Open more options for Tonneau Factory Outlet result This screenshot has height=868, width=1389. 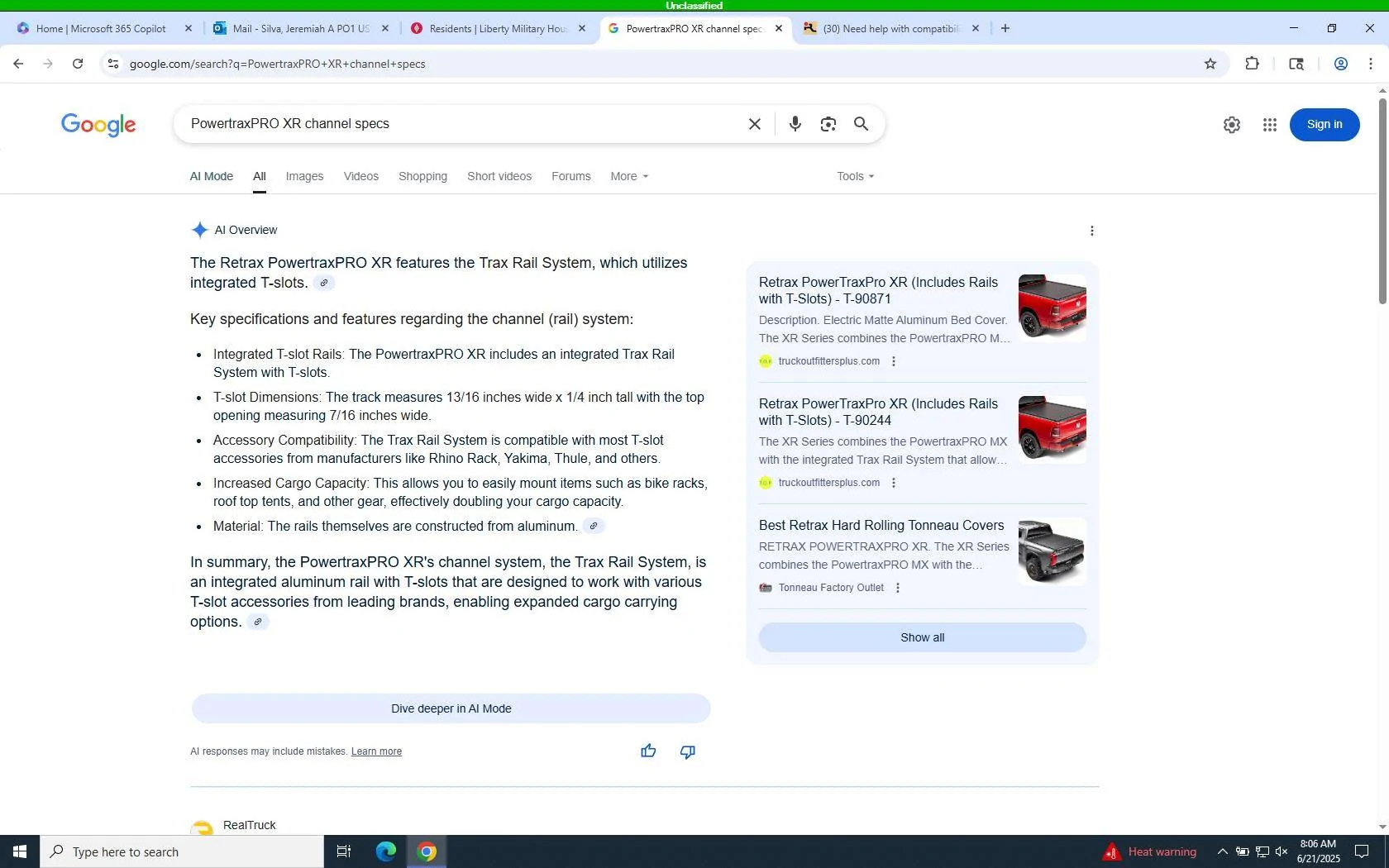pyautogui.click(x=897, y=588)
